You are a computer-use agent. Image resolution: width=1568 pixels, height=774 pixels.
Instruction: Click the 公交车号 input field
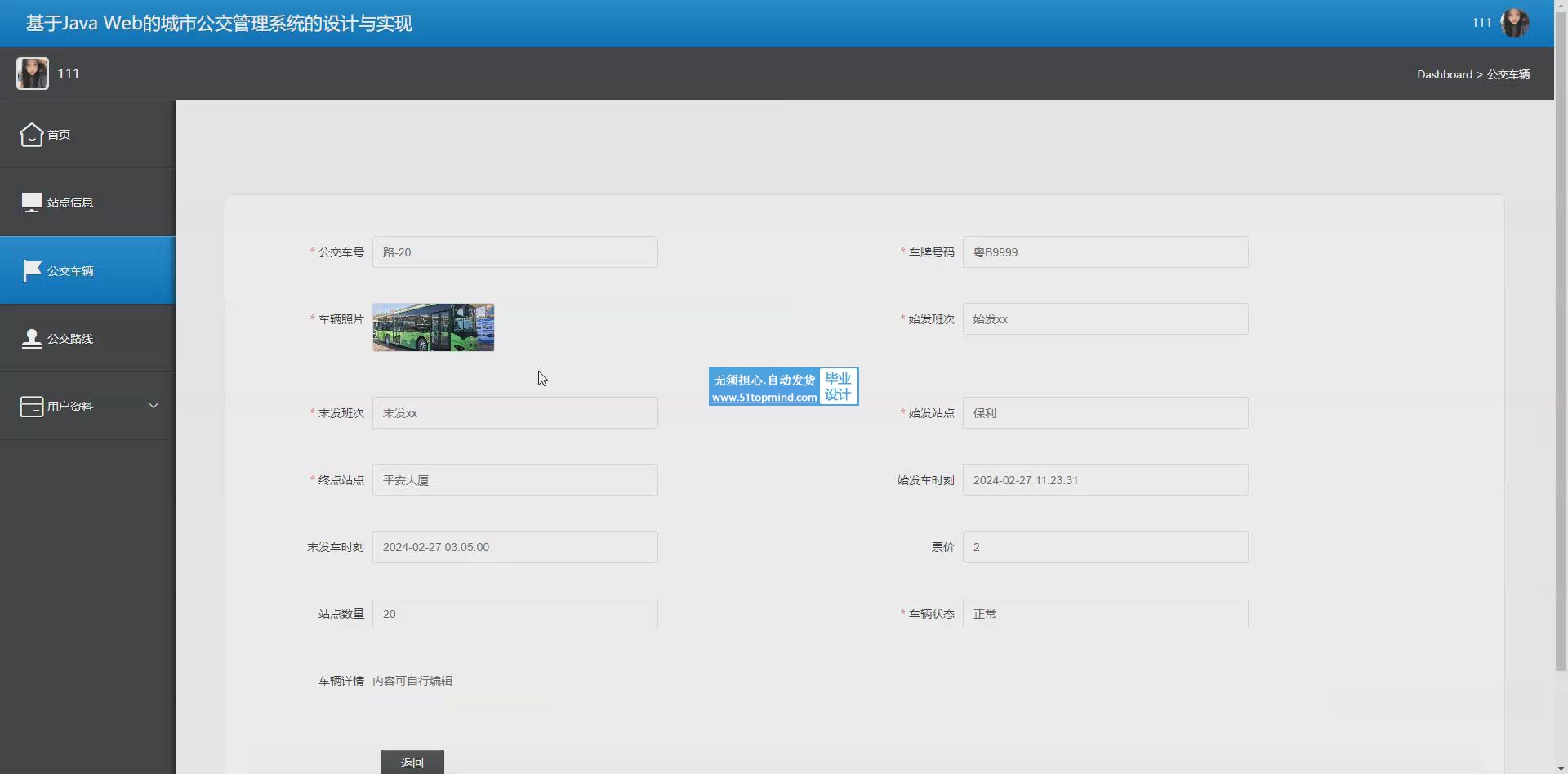514,252
